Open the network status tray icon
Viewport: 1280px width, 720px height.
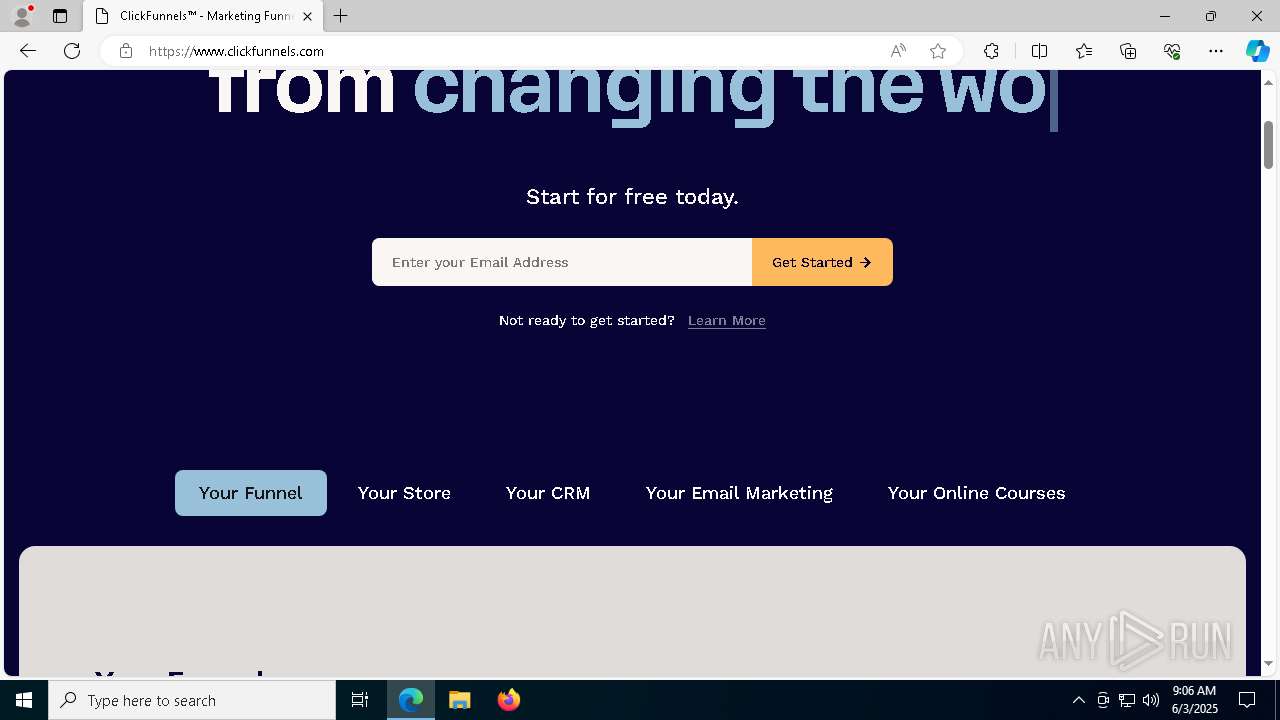coord(1127,700)
